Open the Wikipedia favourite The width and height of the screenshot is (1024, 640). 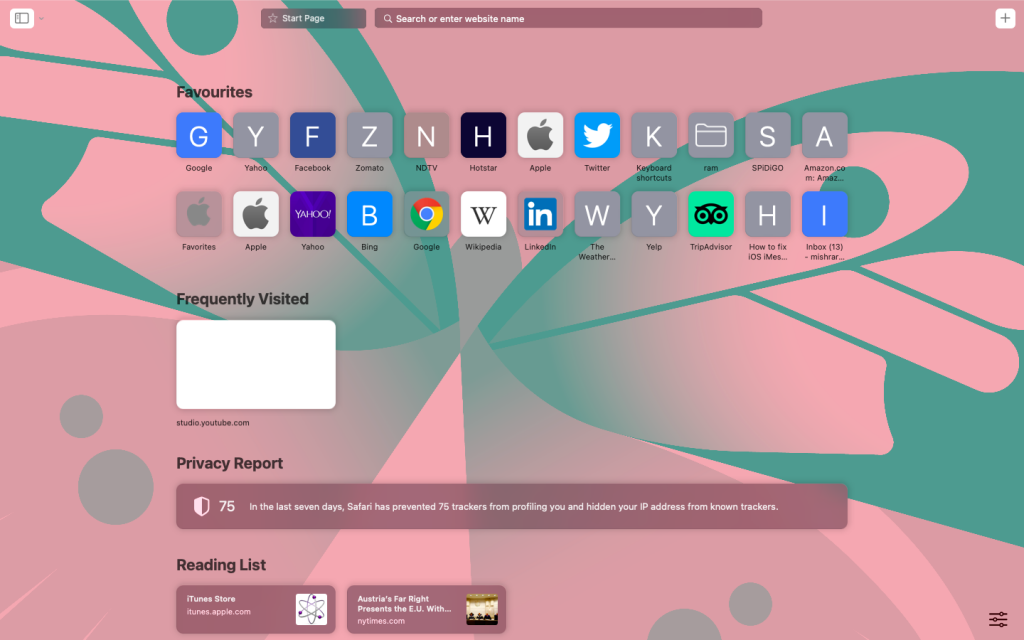click(x=483, y=214)
